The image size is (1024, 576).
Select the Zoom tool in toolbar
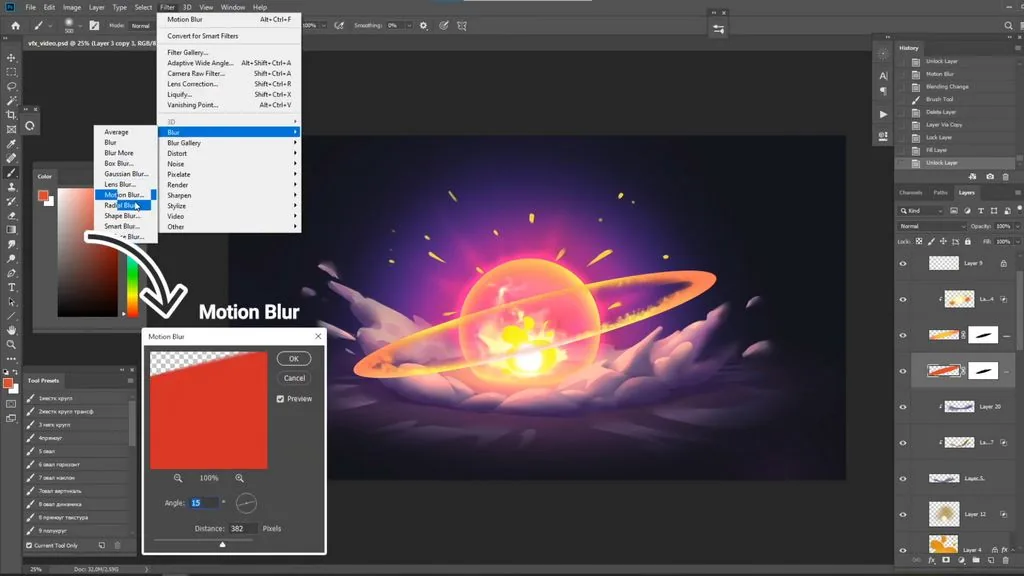11,345
